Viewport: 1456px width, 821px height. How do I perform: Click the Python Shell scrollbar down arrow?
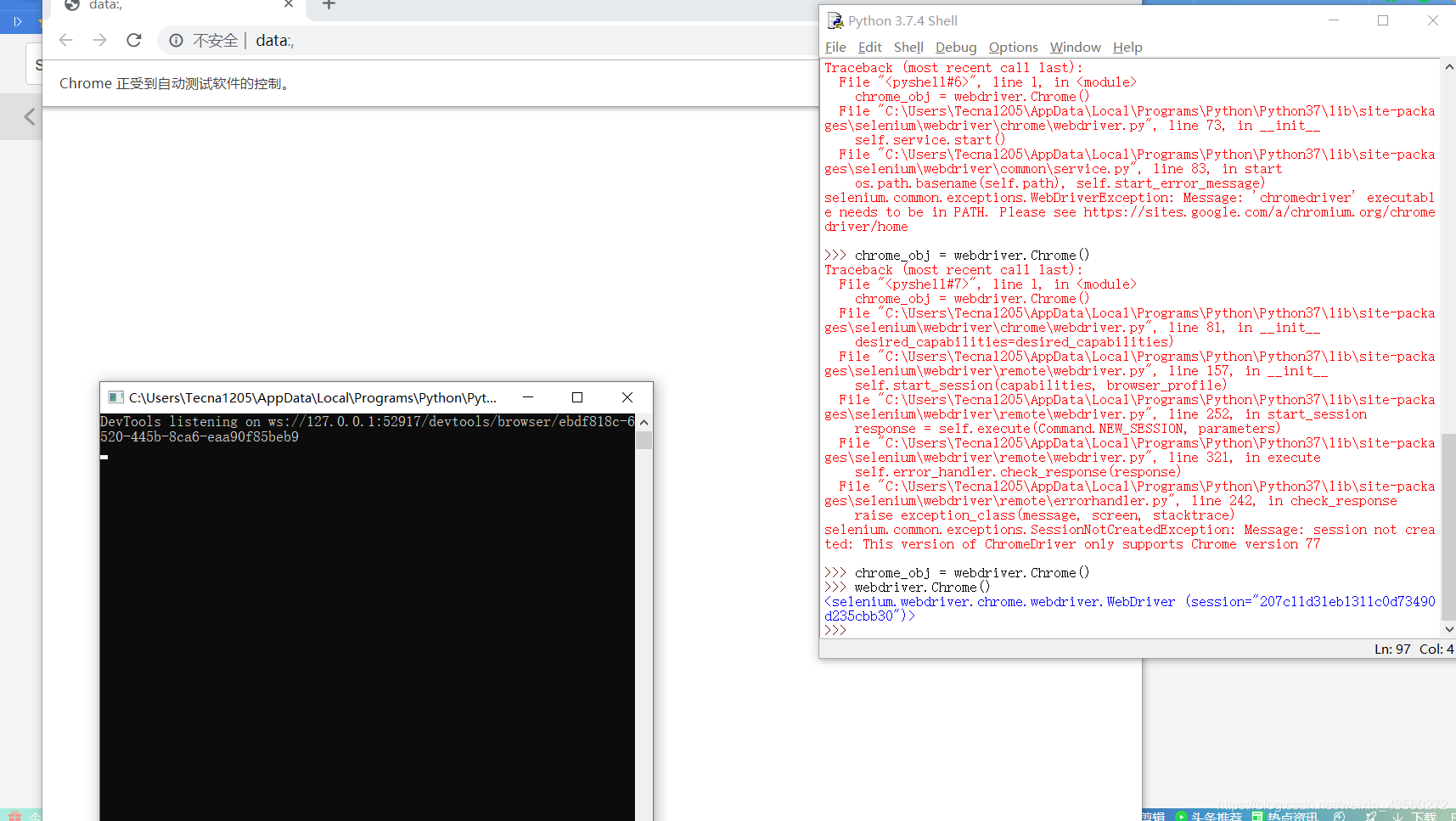[1448, 630]
